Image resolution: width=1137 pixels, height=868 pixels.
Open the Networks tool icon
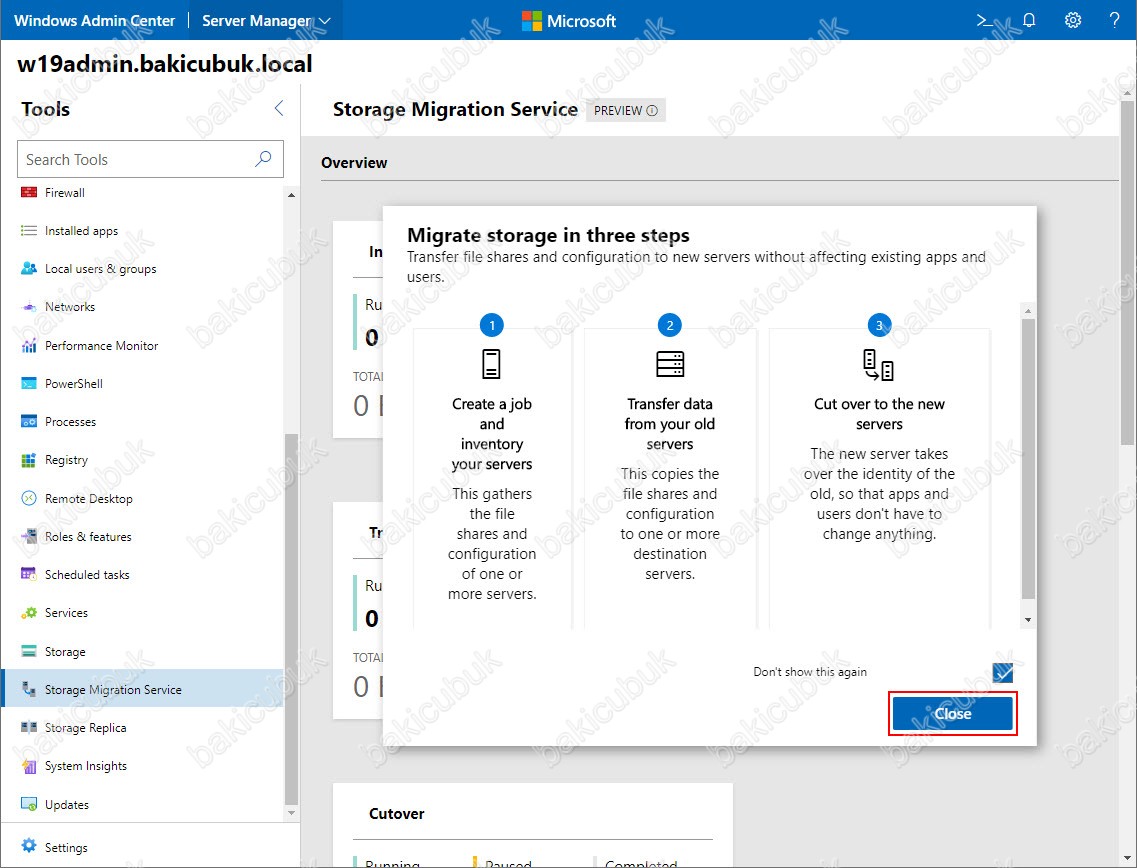[29, 307]
